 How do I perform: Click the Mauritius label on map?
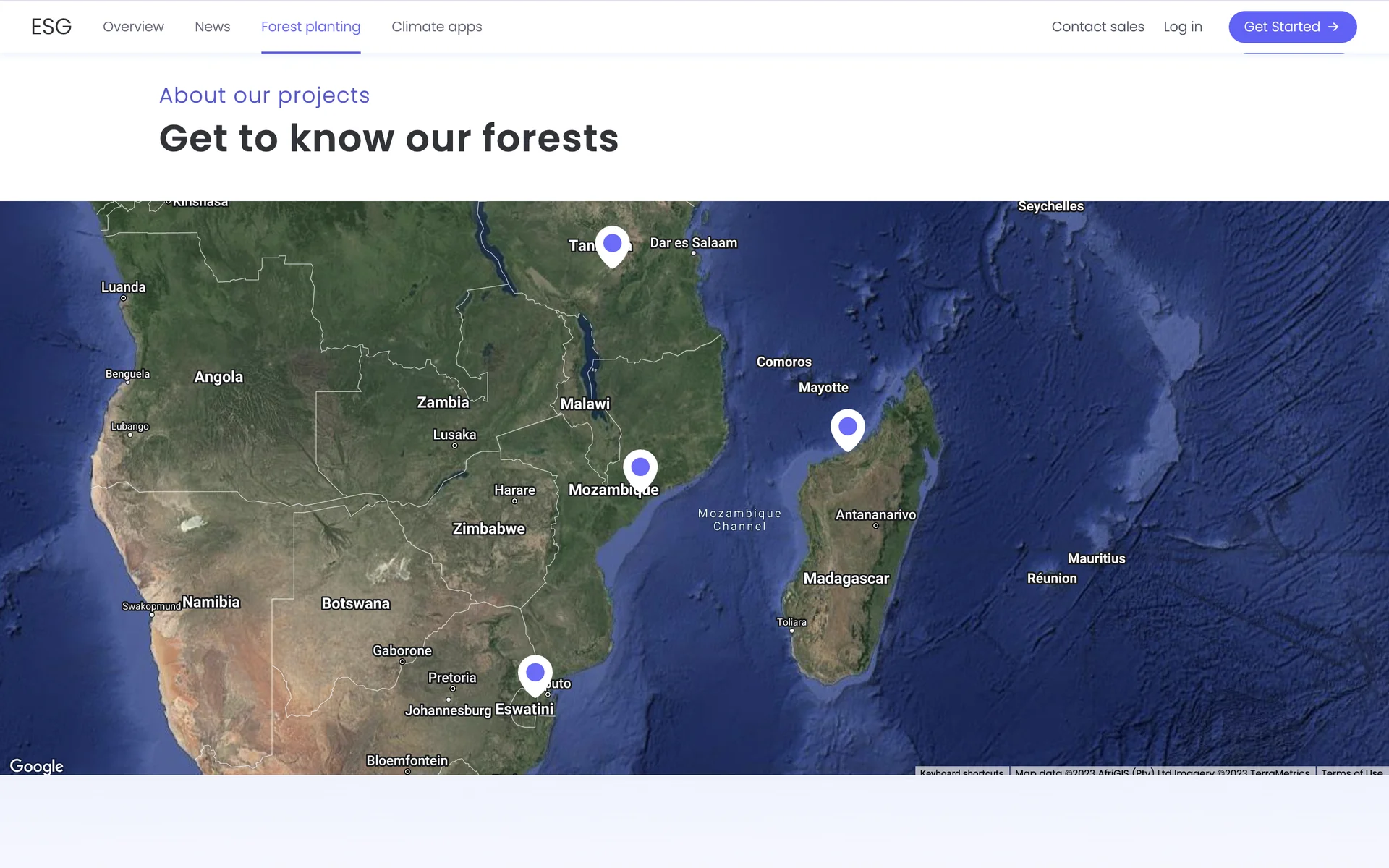[x=1096, y=558]
